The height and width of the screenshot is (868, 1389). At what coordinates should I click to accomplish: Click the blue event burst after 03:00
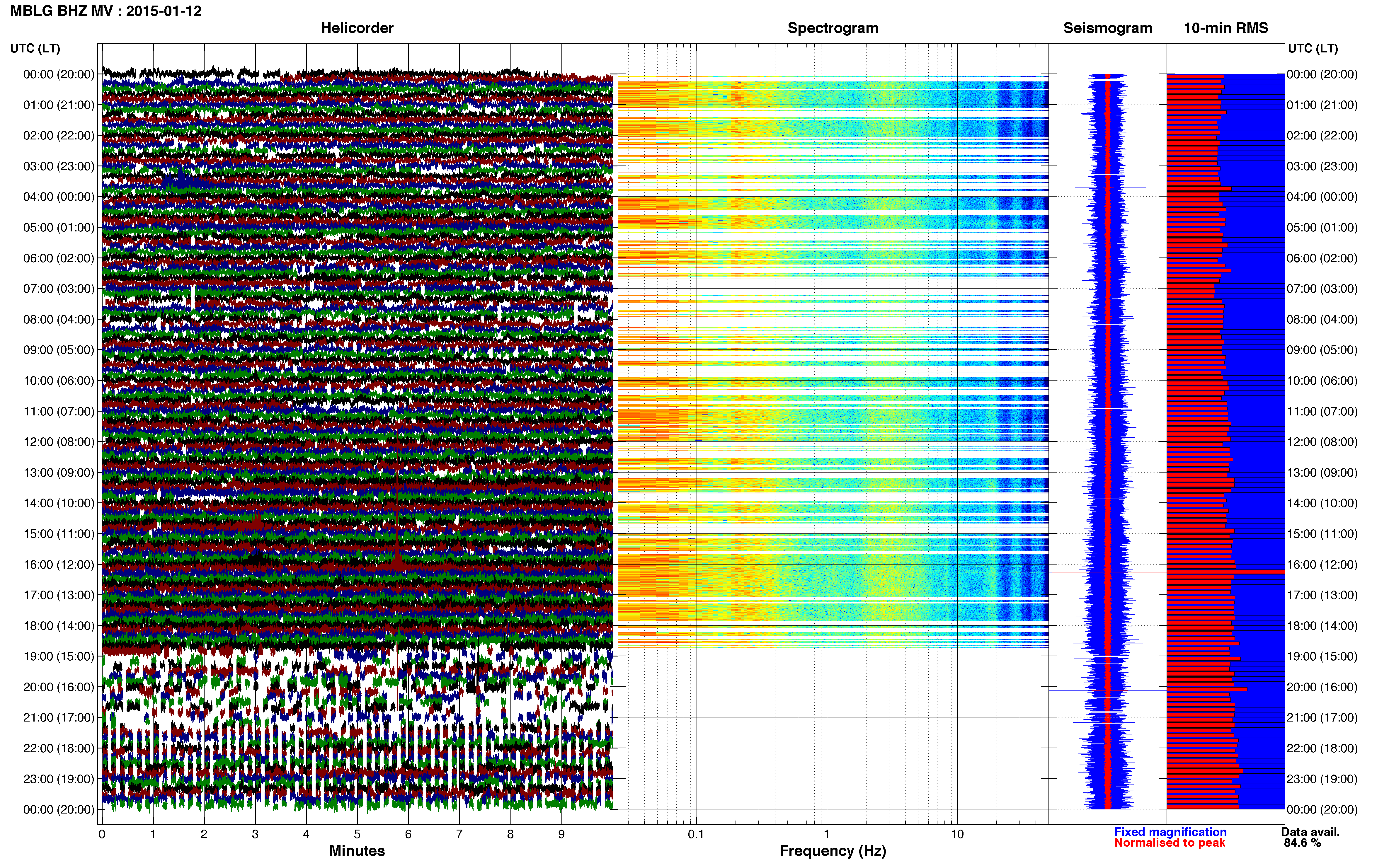click(x=181, y=181)
